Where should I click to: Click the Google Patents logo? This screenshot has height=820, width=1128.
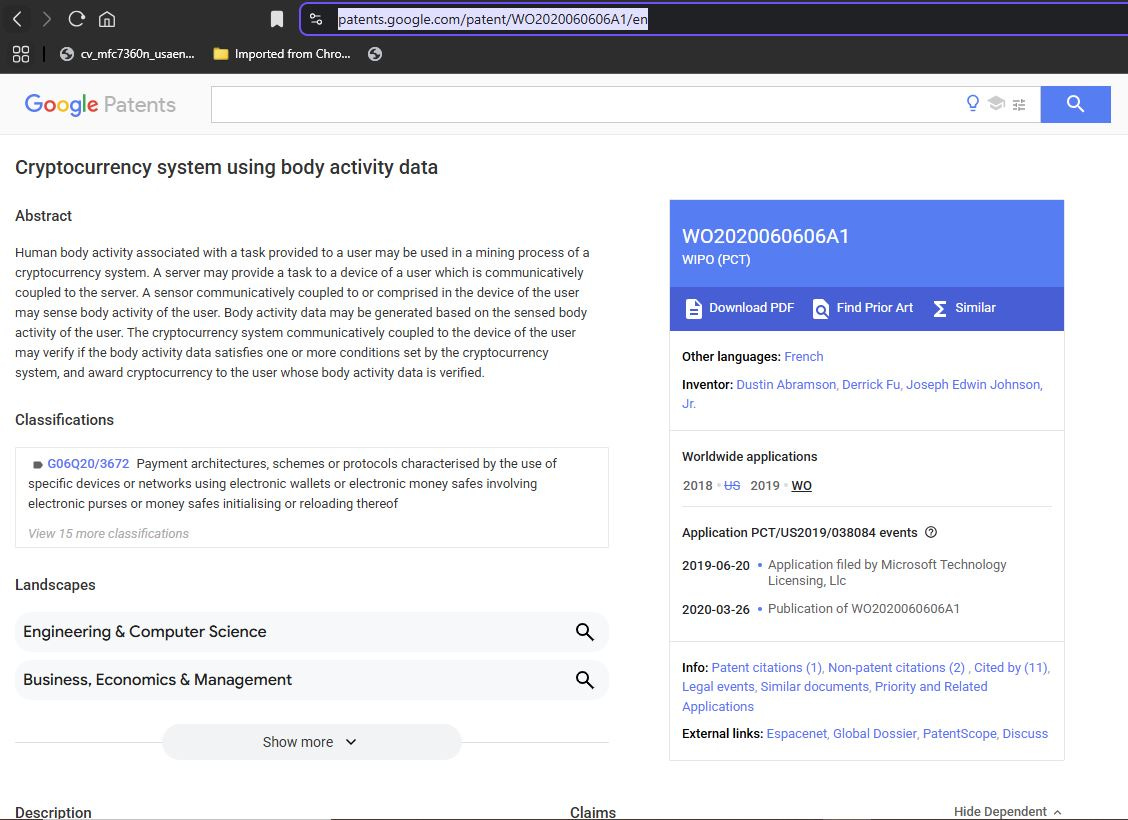100,104
